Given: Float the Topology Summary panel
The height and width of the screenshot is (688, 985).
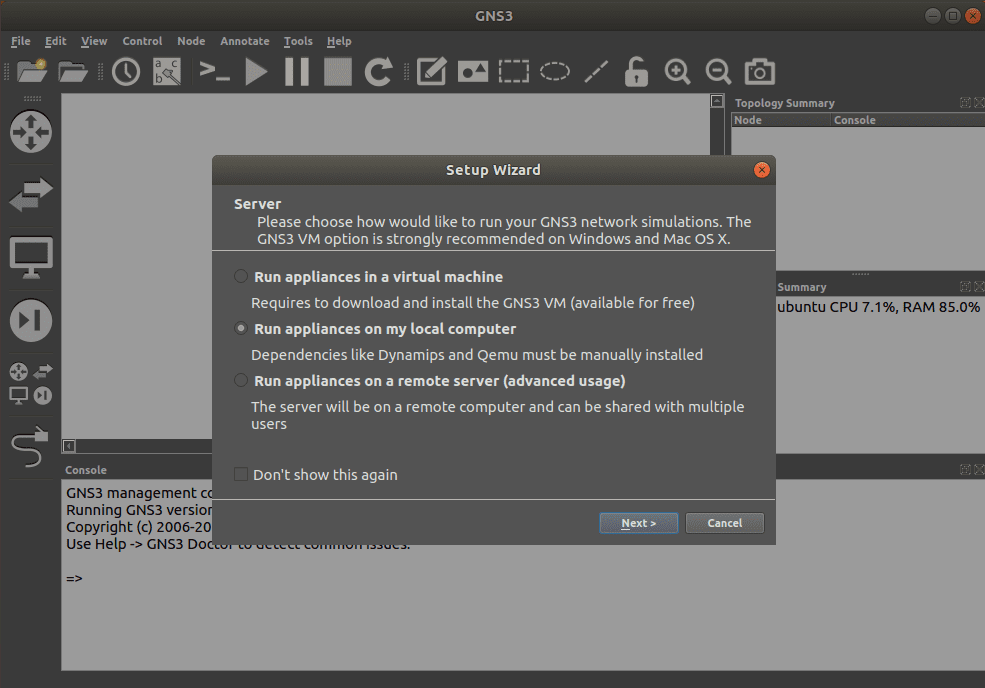Looking at the screenshot, I should [965, 102].
